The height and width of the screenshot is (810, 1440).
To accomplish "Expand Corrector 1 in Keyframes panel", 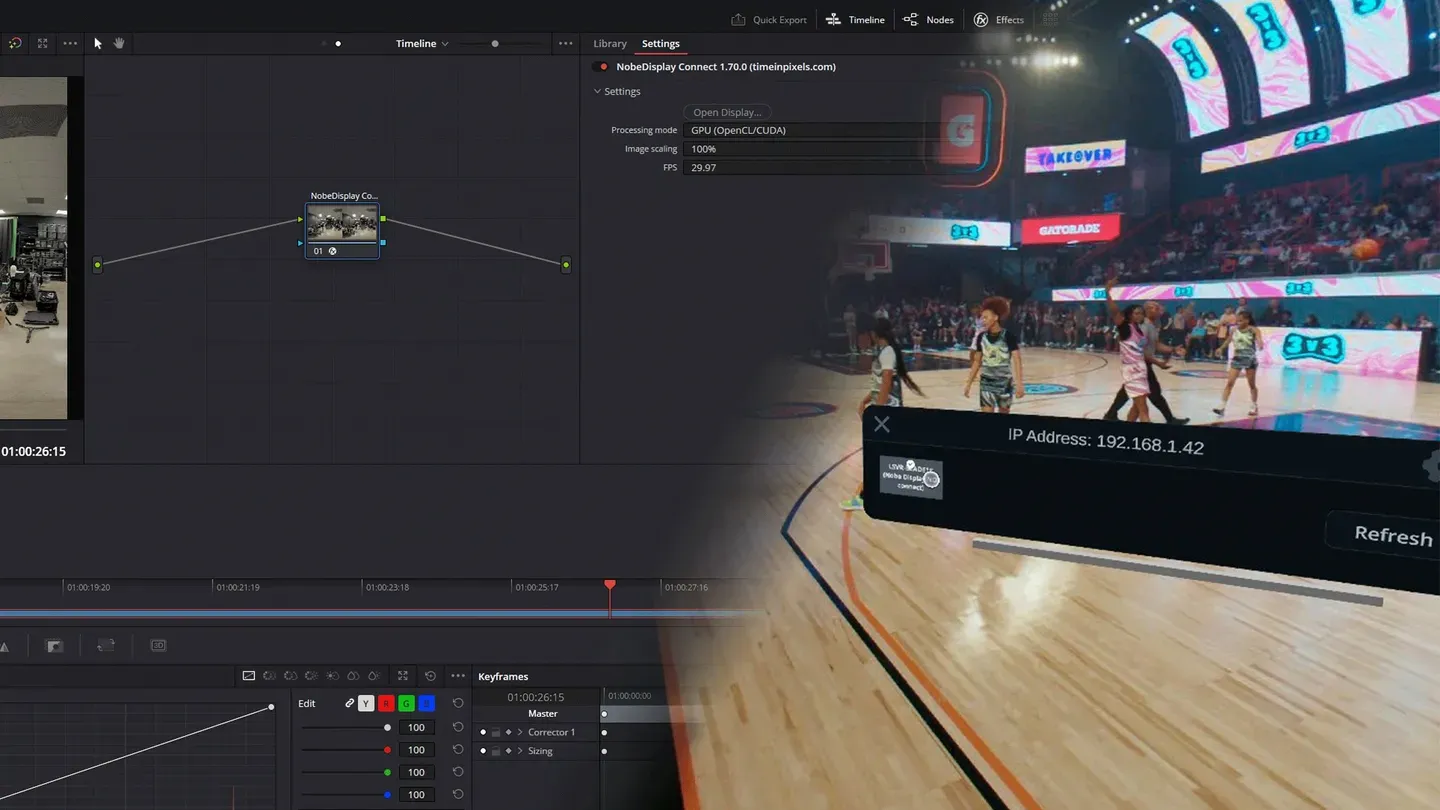I will [x=520, y=733].
